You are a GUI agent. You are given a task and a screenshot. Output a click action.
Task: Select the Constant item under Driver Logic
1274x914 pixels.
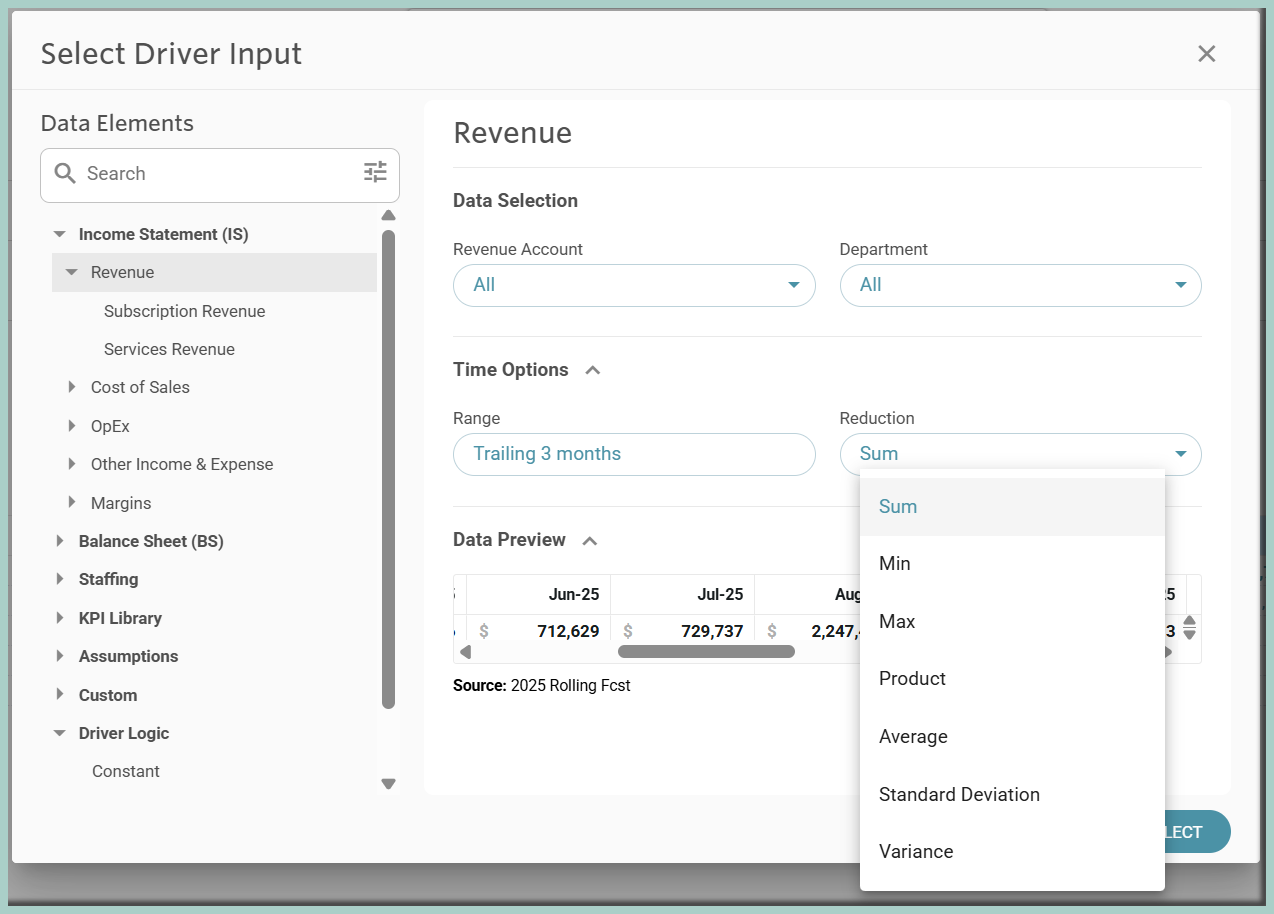(x=126, y=771)
